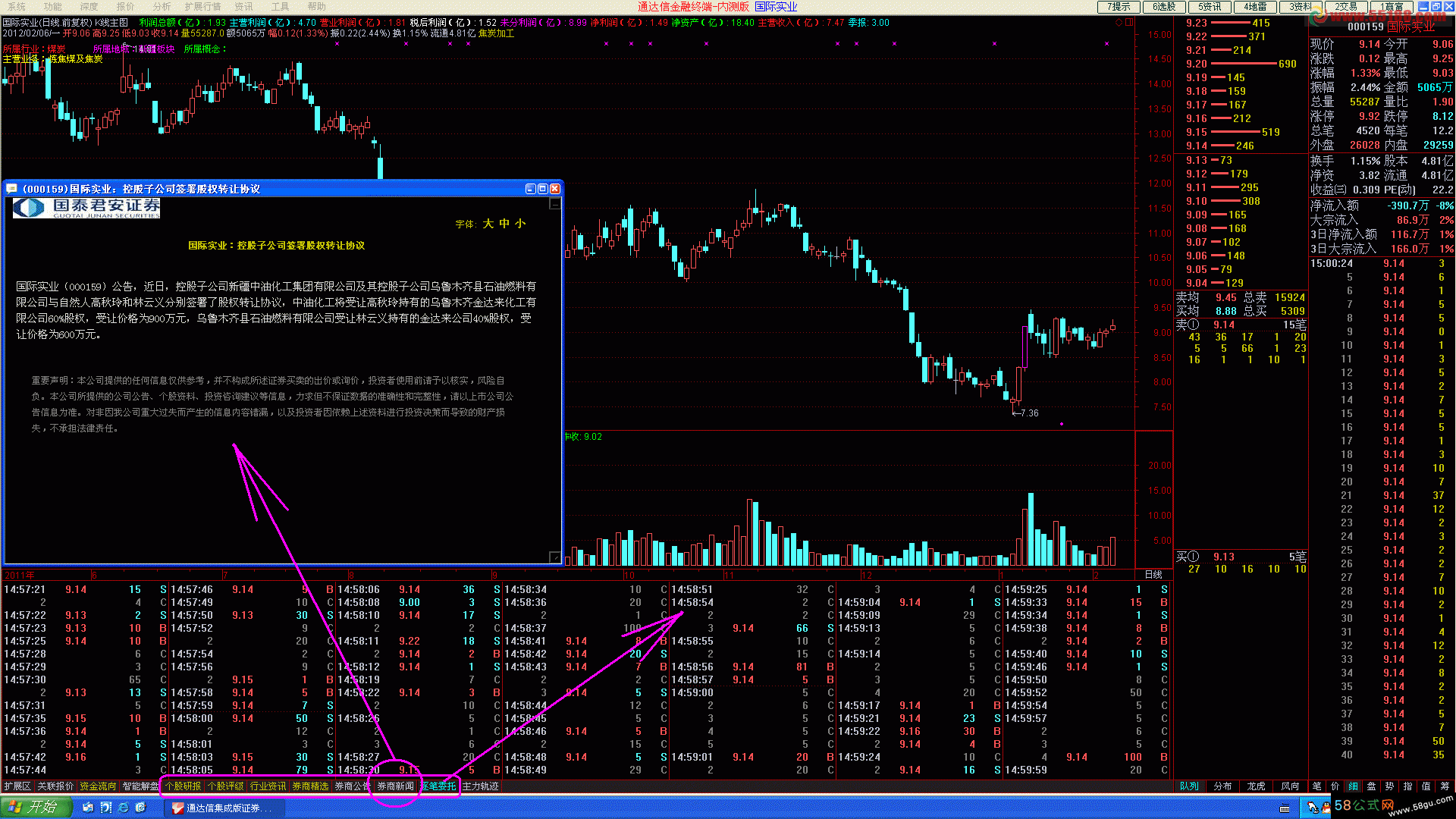Switch to the 券商精选 tab
Viewport: 1456px width, 819px height.
click(x=311, y=786)
